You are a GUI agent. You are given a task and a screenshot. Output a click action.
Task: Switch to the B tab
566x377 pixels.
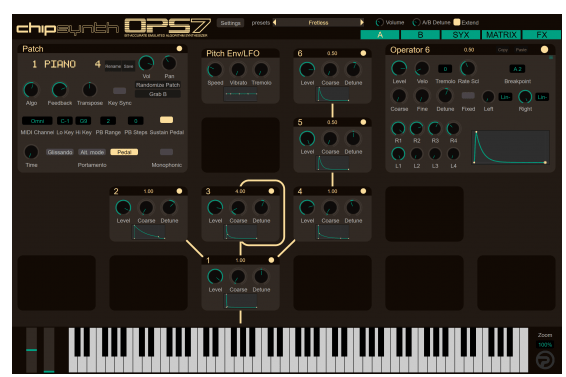(x=420, y=35)
